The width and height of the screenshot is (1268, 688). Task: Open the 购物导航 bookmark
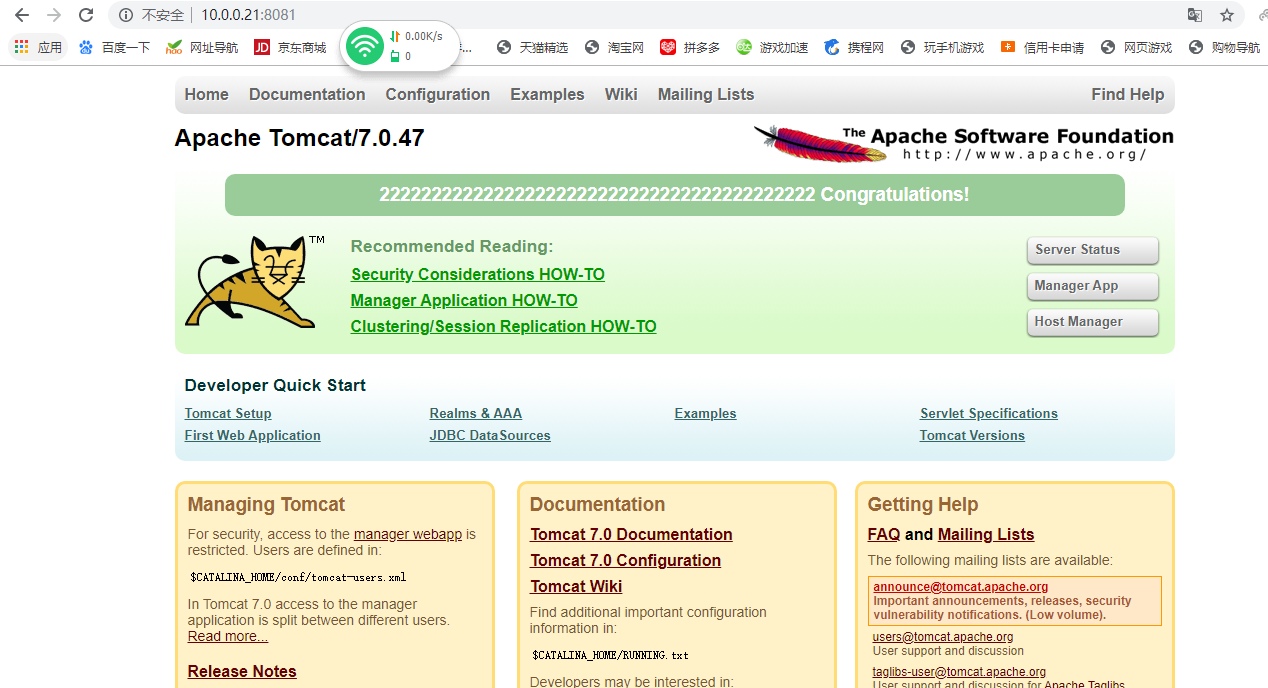[1224, 47]
